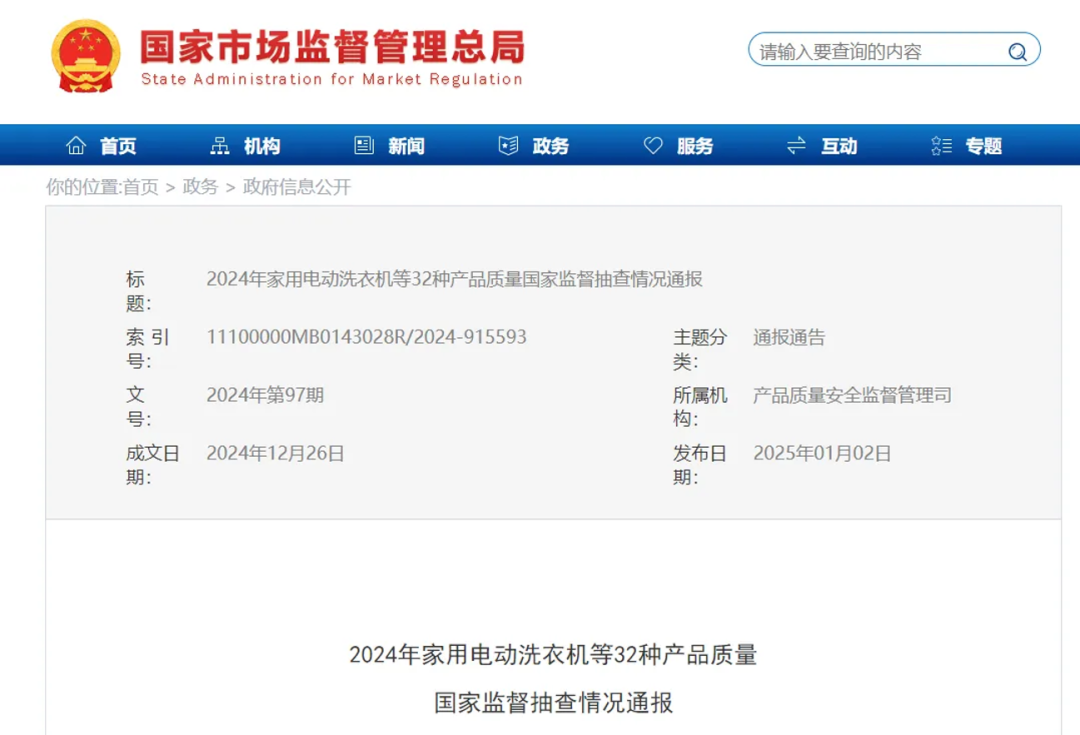Viewport: 1080px width, 735px height.
Task: Click the list icon beside 专题
Action: 941,146
